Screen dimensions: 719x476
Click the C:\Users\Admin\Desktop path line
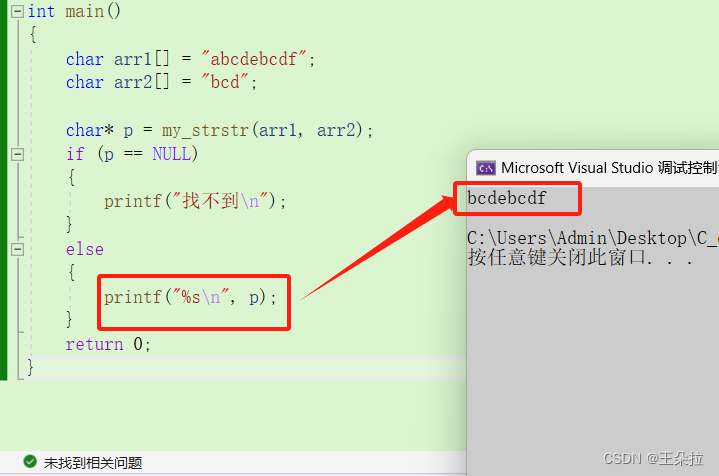click(592, 238)
